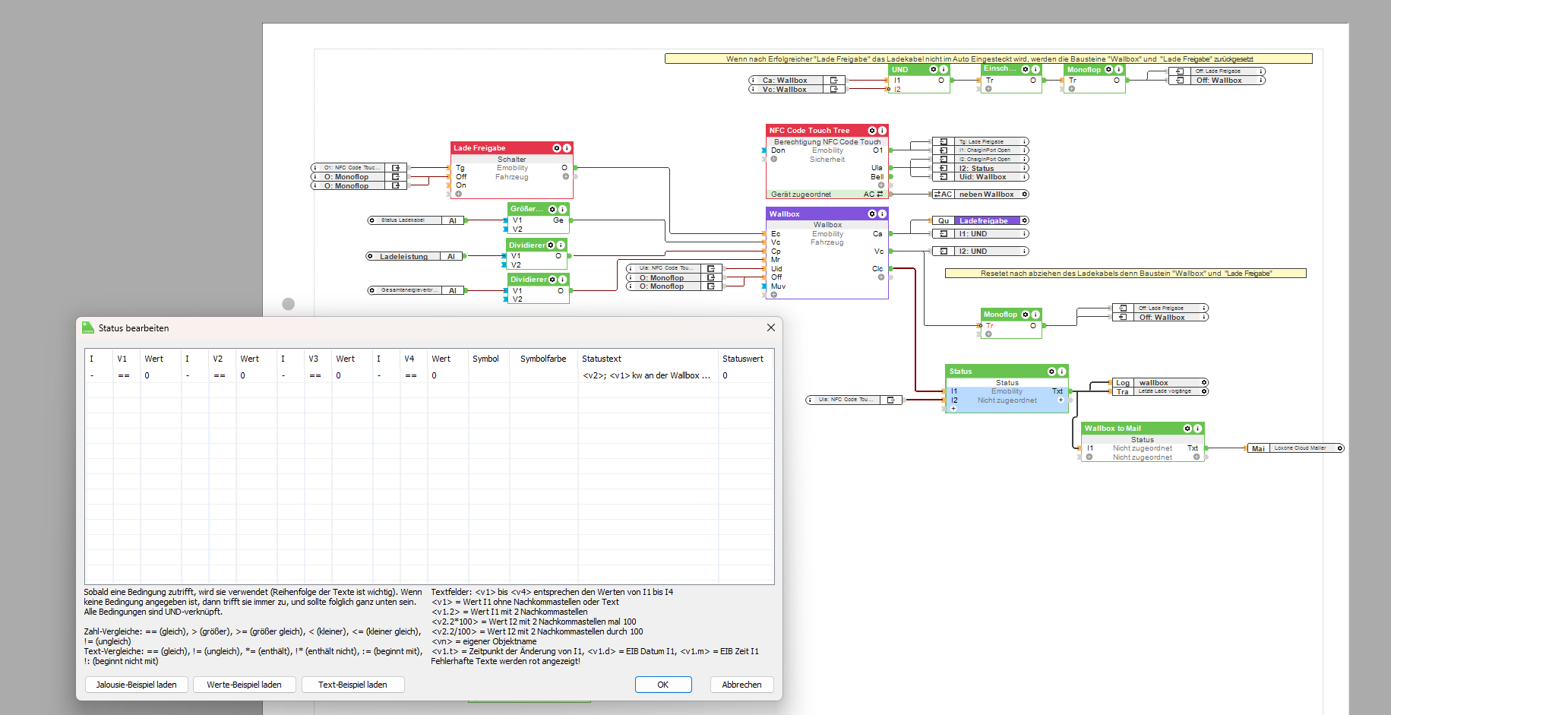The image size is (1568, 715).
Task: Open settings gear of Wallbox to Mail block
Action: tap(1187, 429)
